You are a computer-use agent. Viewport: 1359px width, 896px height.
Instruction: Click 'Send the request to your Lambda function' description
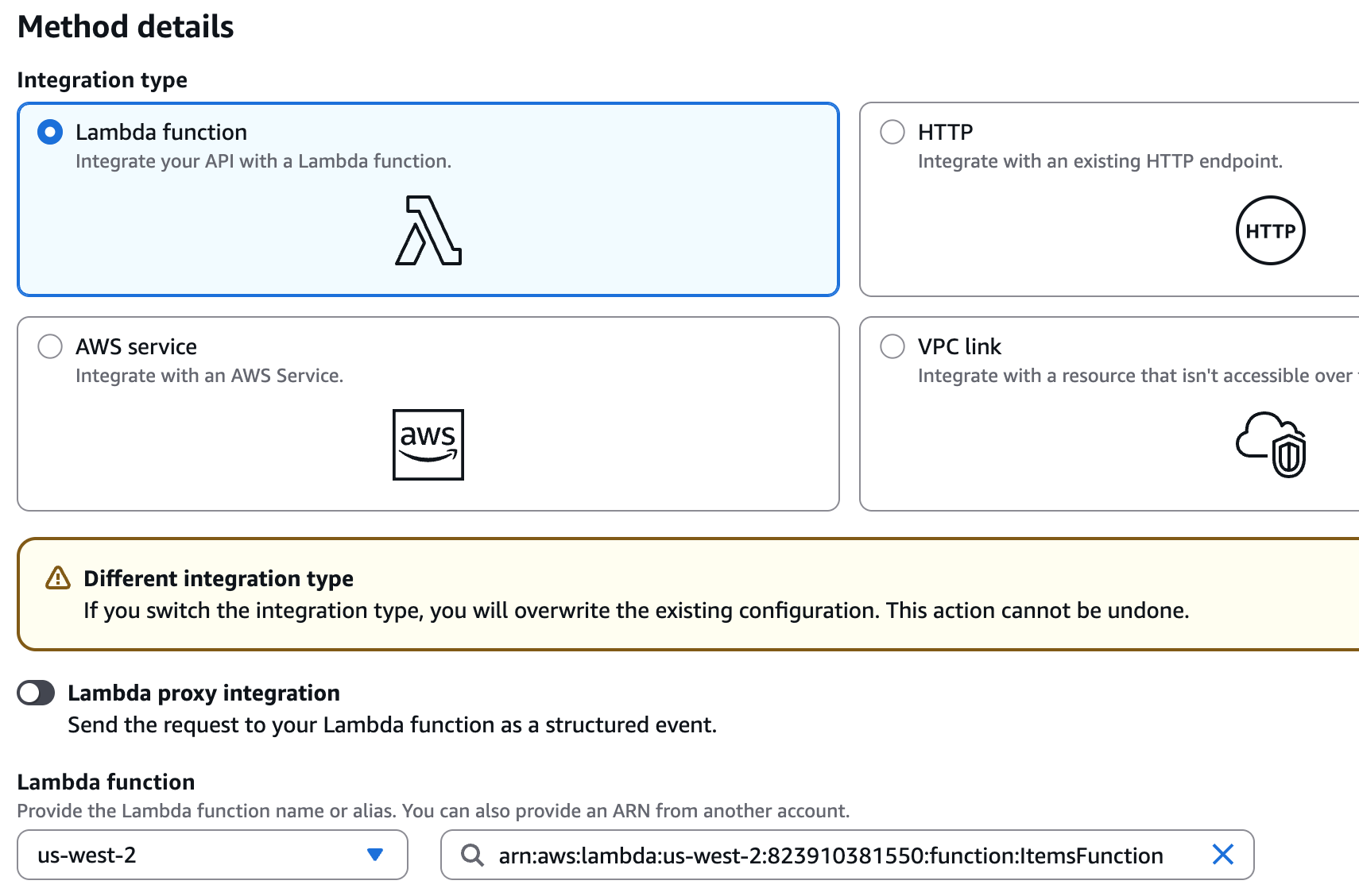tap(392, 725)
